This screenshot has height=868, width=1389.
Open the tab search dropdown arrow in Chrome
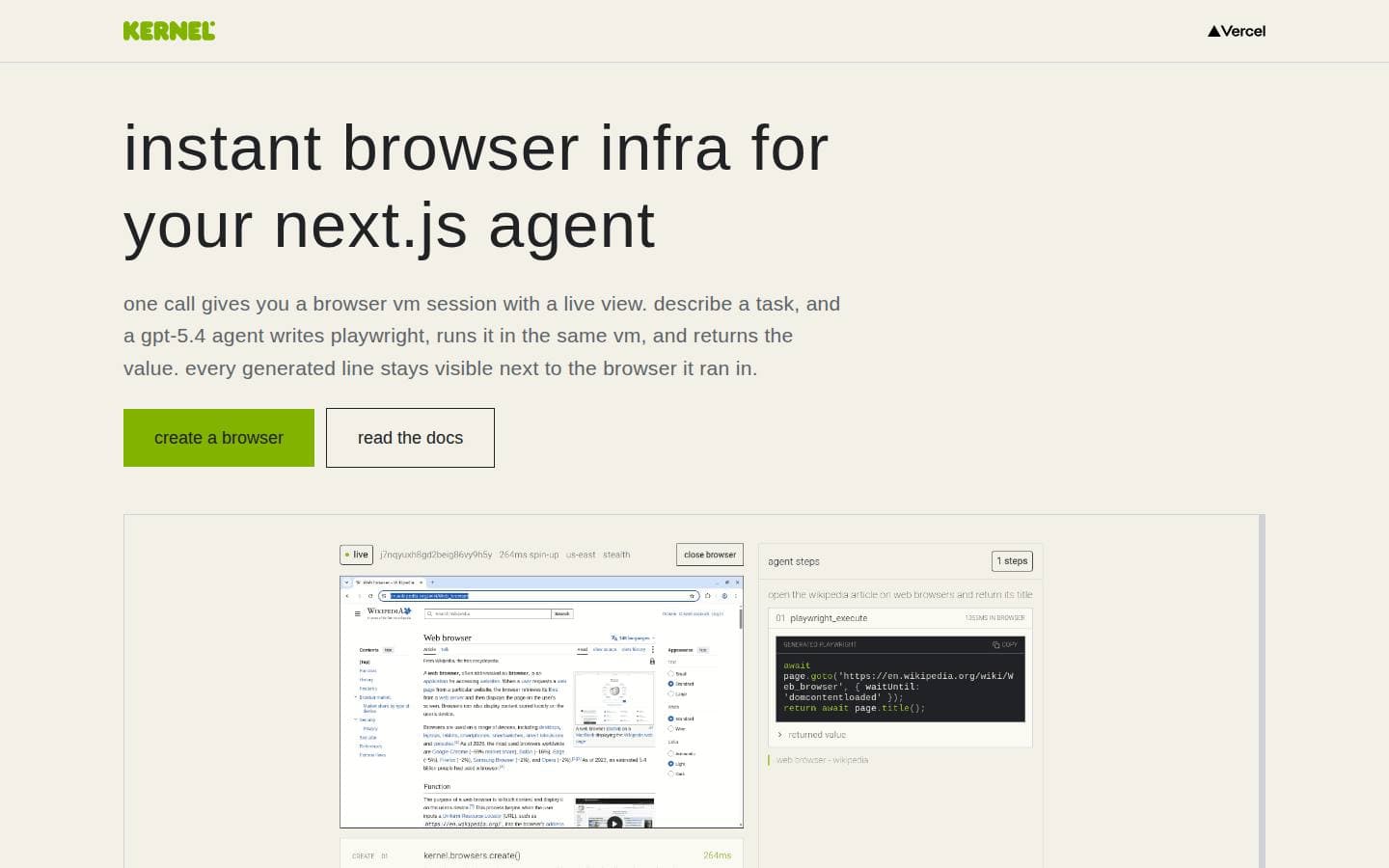pos(346,583)
